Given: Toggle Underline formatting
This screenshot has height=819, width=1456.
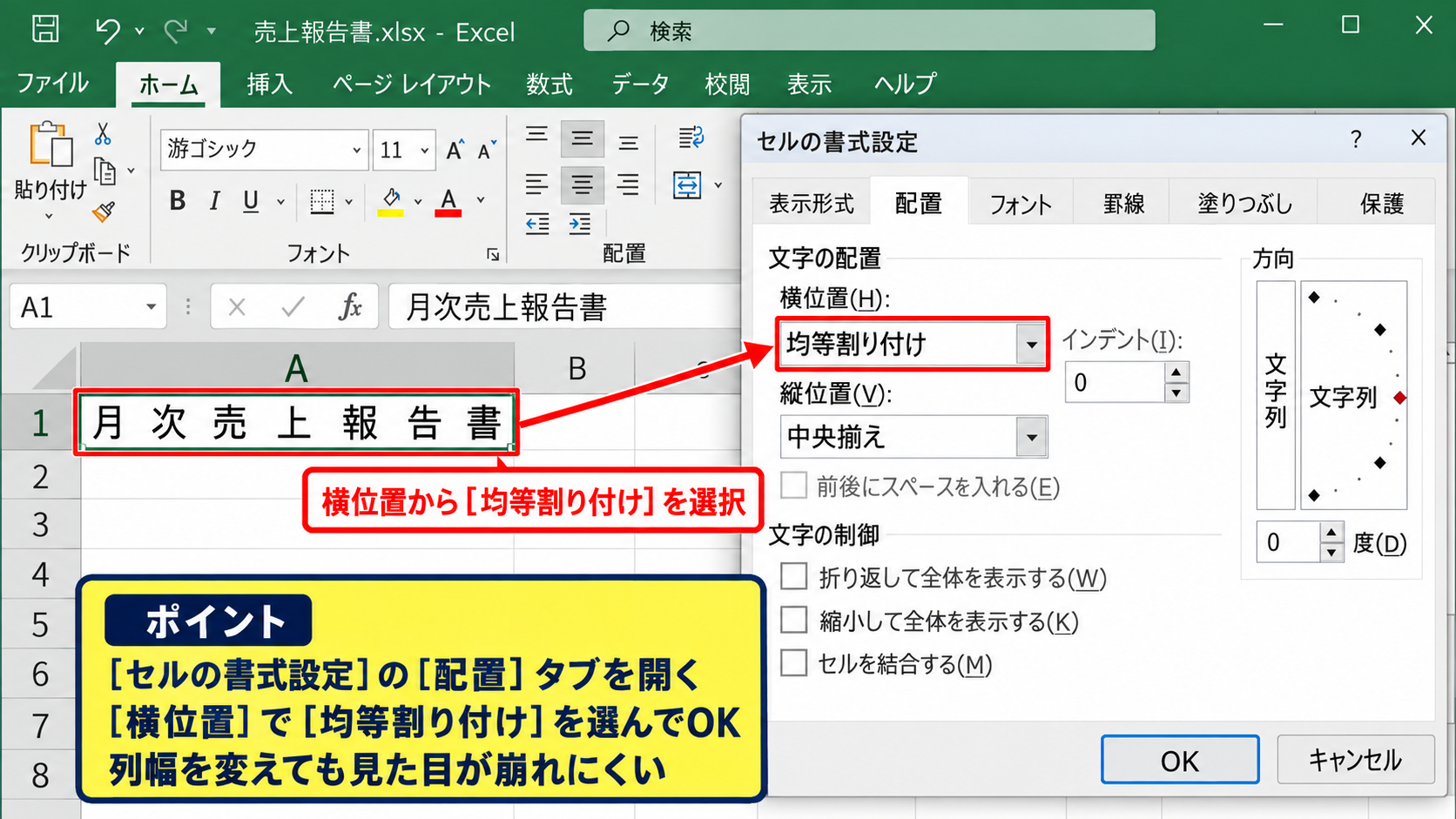Looking at the screenshot, I should point(251,201).
